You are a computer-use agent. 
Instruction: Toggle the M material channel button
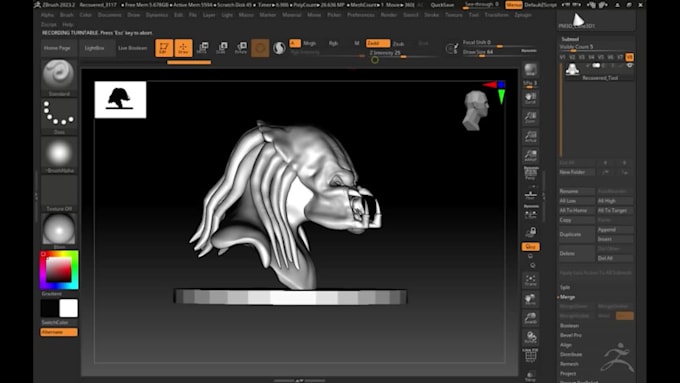(357, 43)
